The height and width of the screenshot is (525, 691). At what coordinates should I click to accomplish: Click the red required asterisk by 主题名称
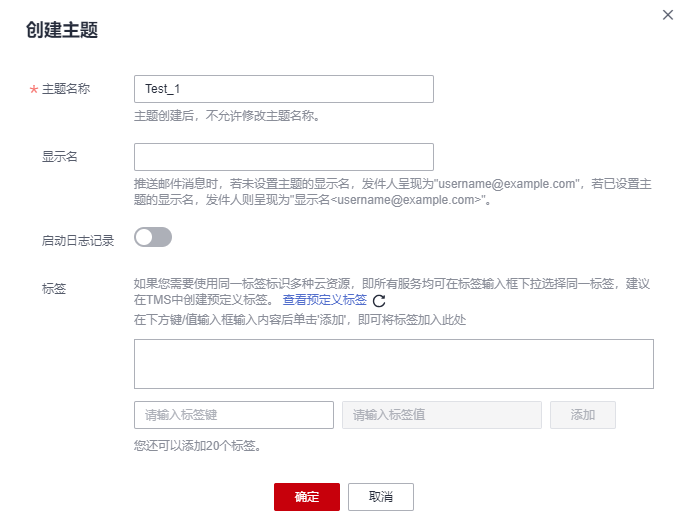pyautogui.click(x=33, y=90)
